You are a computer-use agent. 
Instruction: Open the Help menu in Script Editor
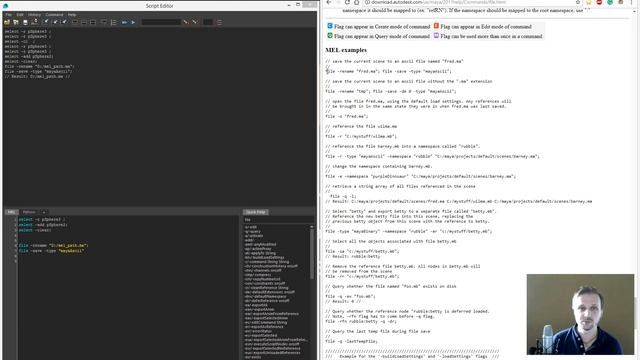[72, 15]
